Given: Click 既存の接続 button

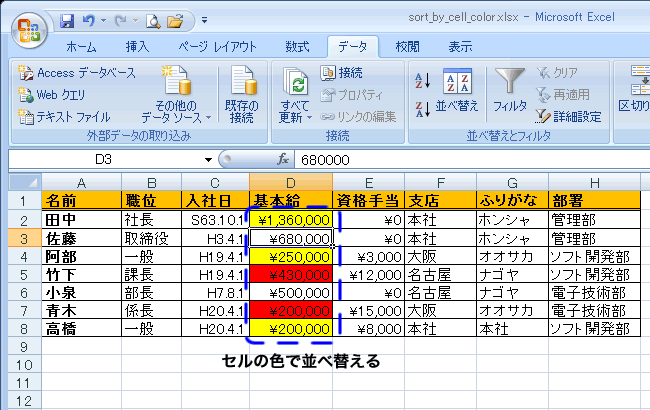Looking at the screenshot, I should coord(242,95).
